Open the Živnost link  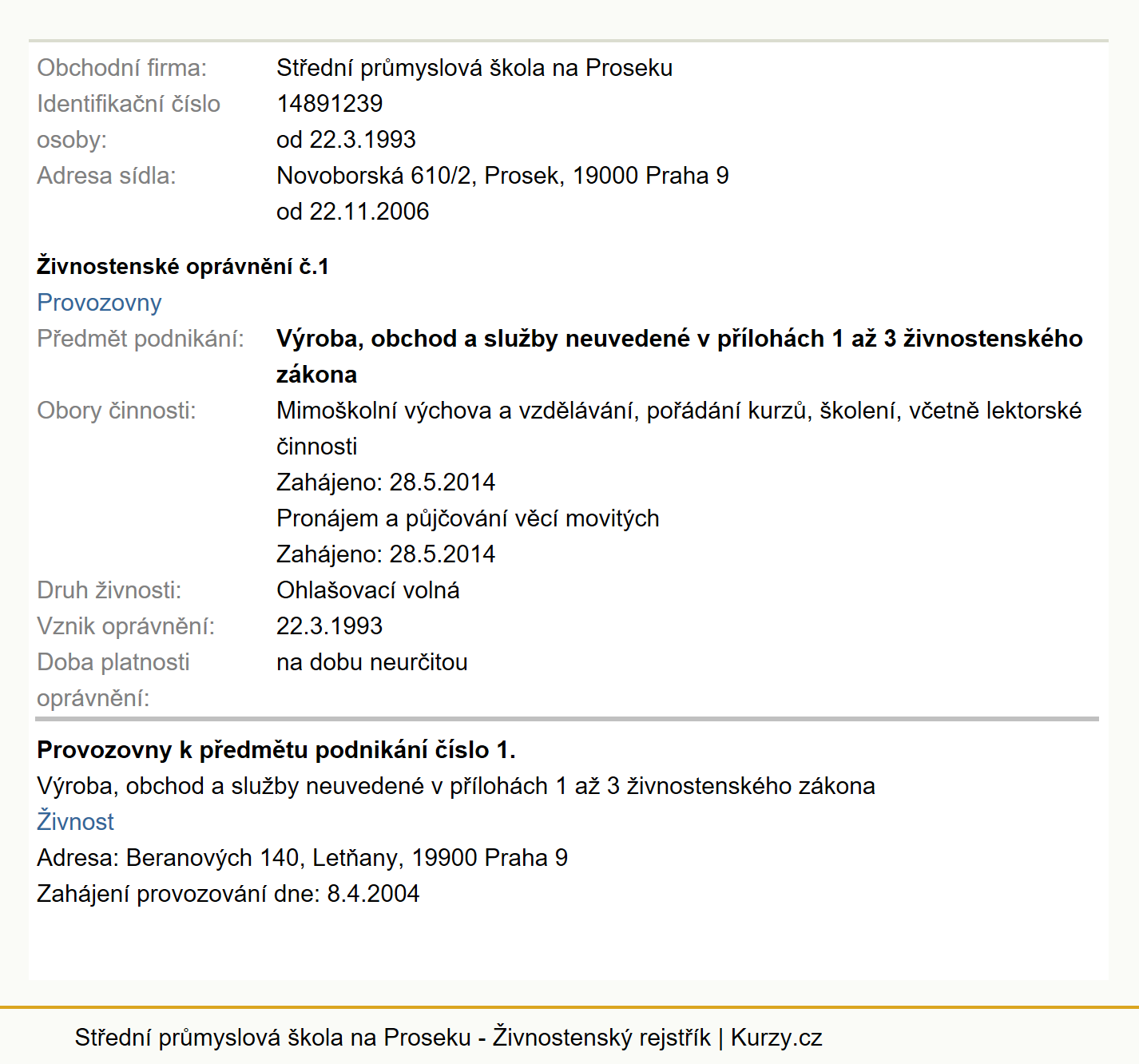75,822
